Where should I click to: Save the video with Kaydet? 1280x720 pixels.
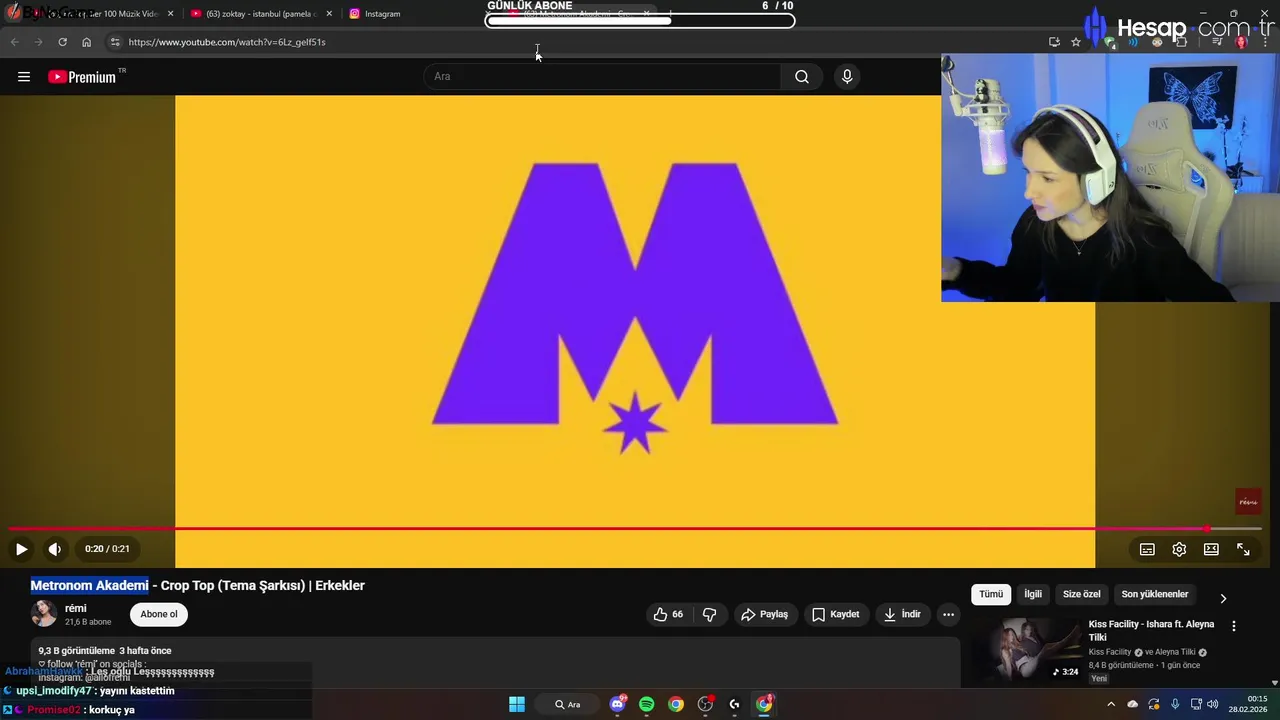pyautogui.click(x=835, y=614)
